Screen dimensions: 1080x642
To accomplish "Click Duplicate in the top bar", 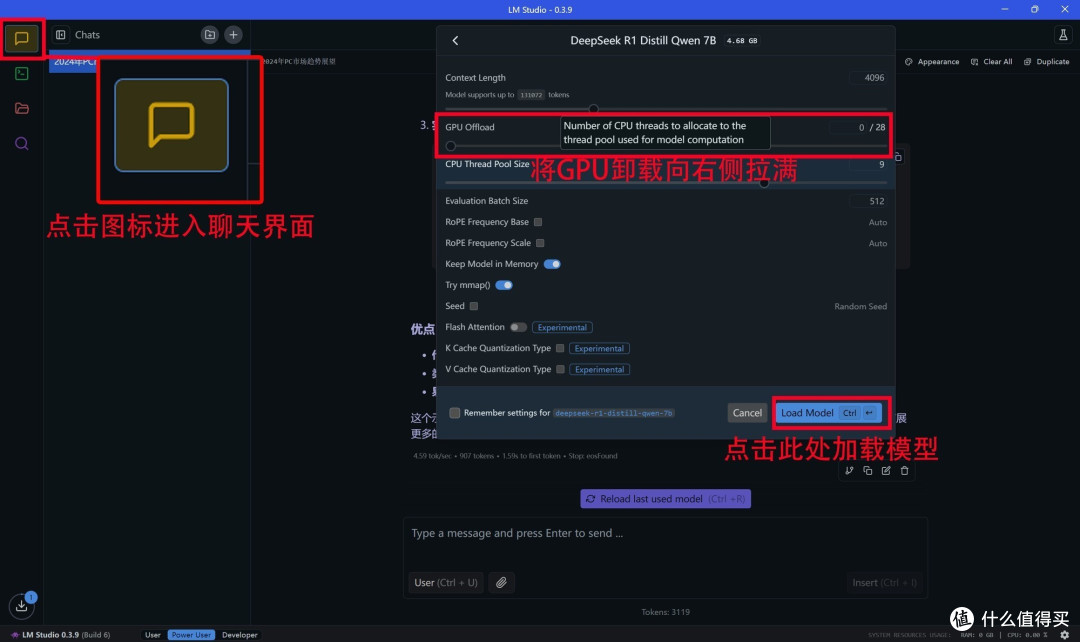I will 1046,61.
